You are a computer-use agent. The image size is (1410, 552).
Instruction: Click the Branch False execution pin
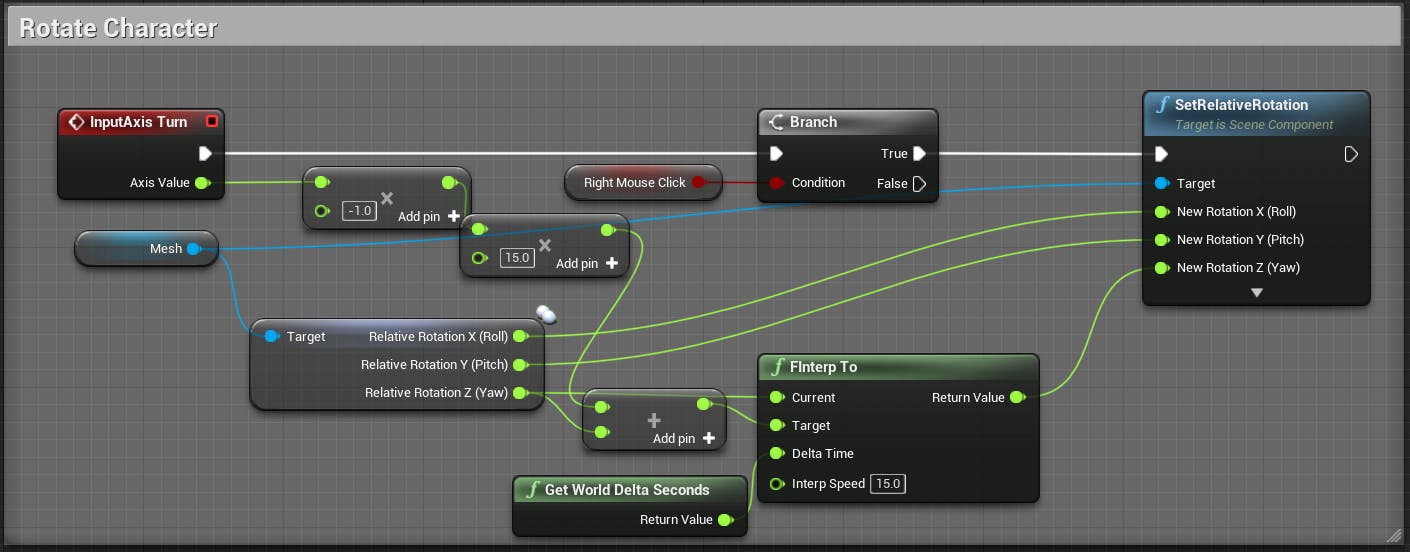(920, 183)
